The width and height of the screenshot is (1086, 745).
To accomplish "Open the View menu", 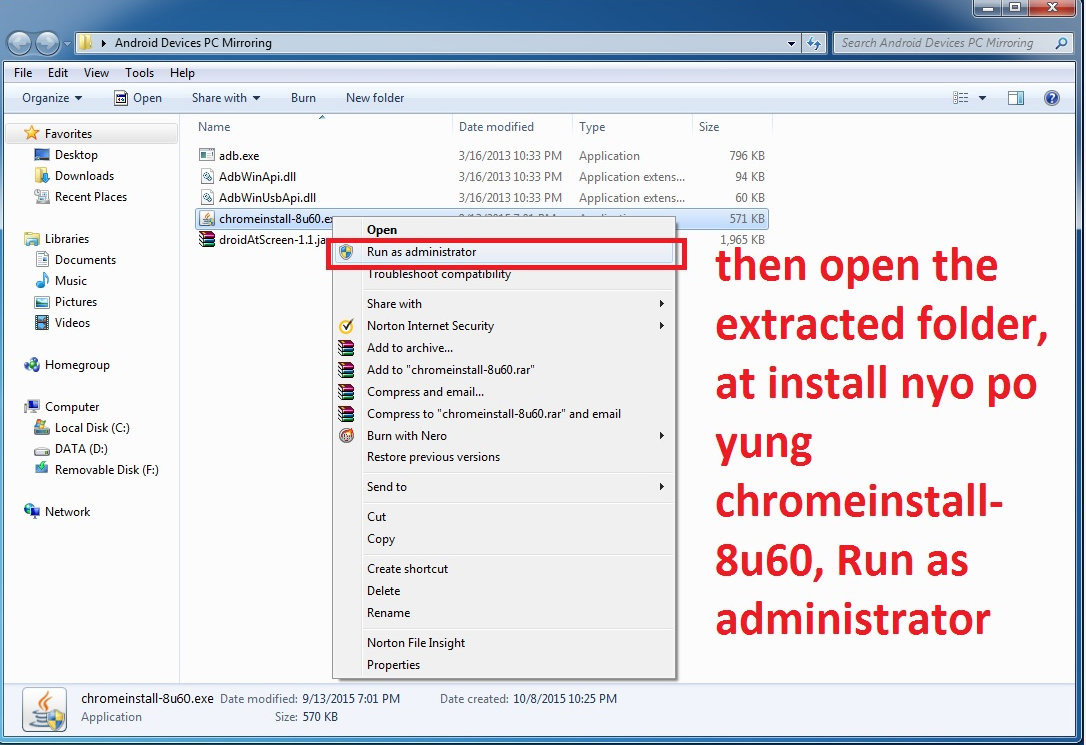I will coord(96,73).
